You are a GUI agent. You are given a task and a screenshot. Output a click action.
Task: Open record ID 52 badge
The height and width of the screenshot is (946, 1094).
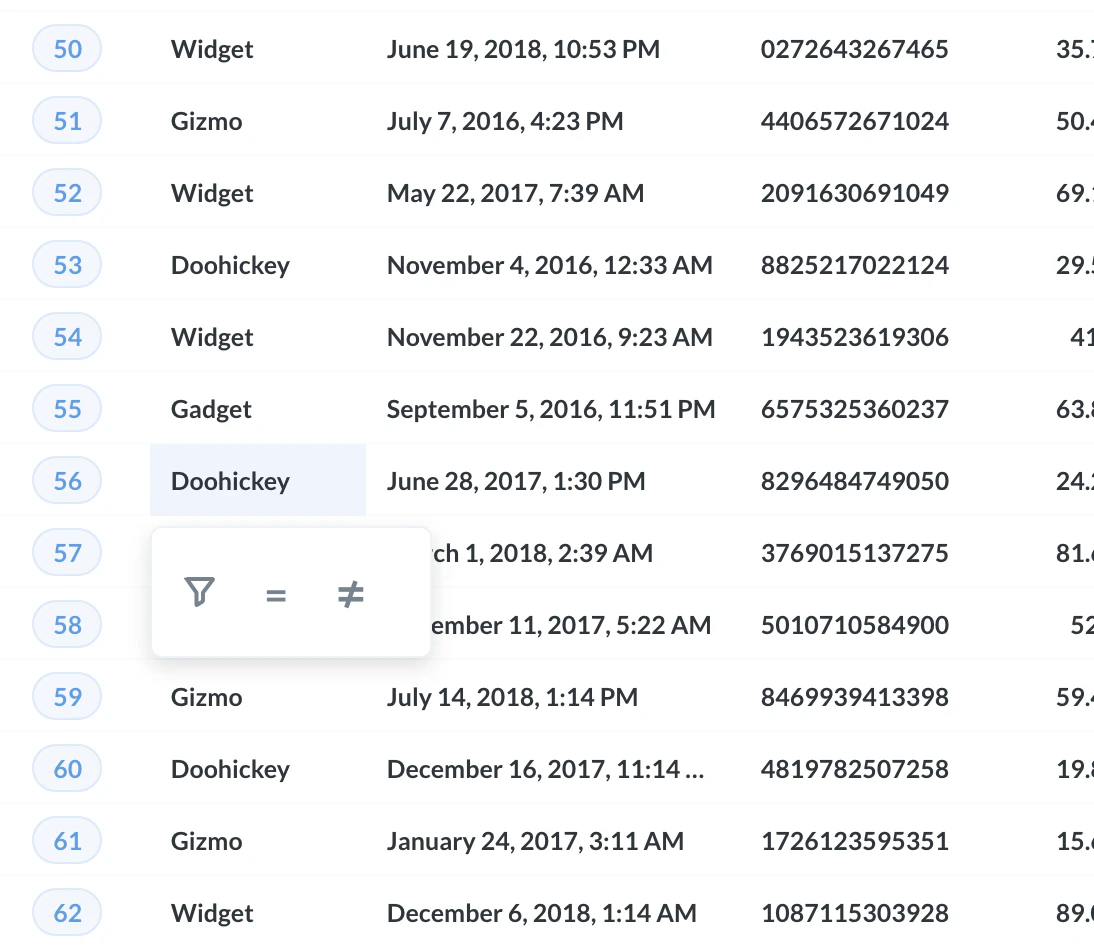(x=67, y=193)
